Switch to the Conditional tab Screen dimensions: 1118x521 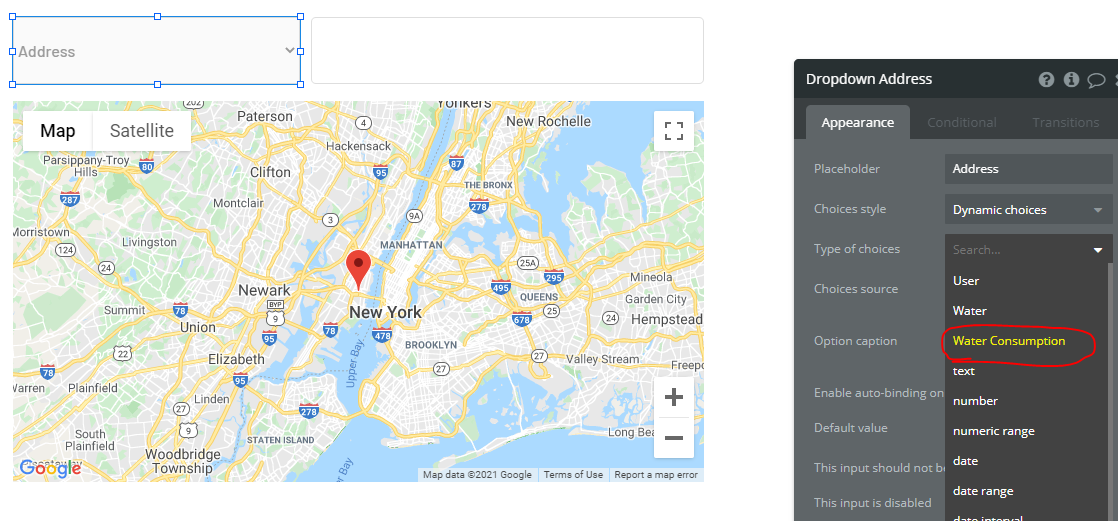pos(962,123)
